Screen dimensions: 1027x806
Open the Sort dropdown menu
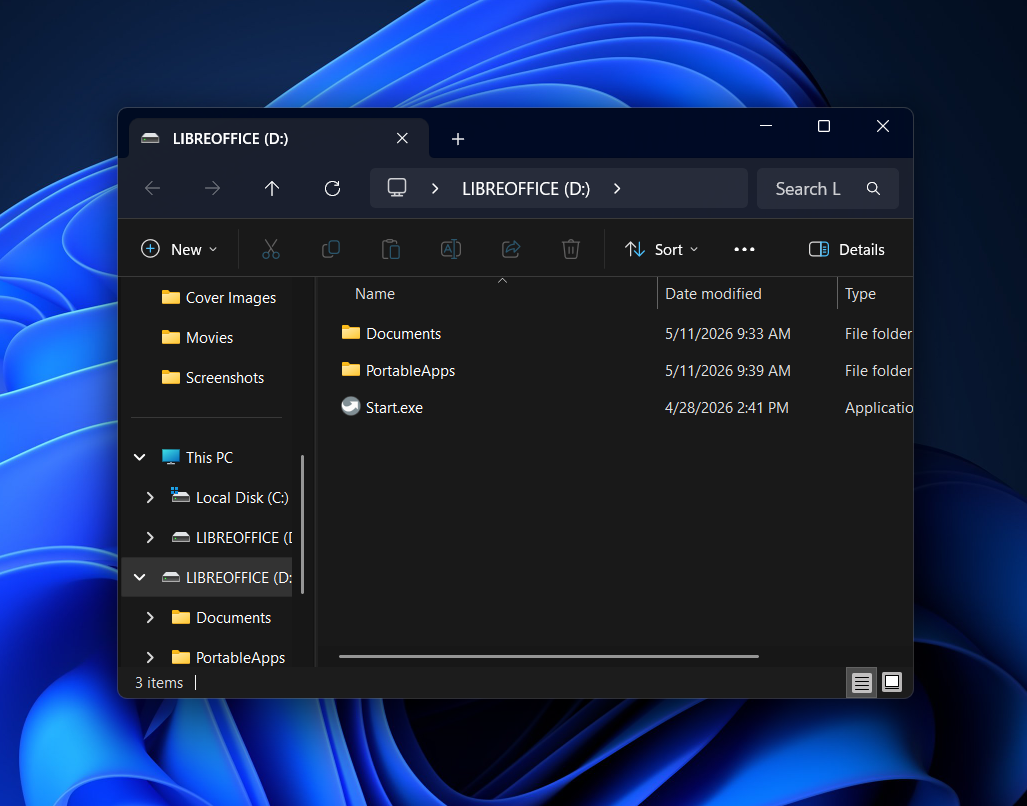click(x=662, y=249)
